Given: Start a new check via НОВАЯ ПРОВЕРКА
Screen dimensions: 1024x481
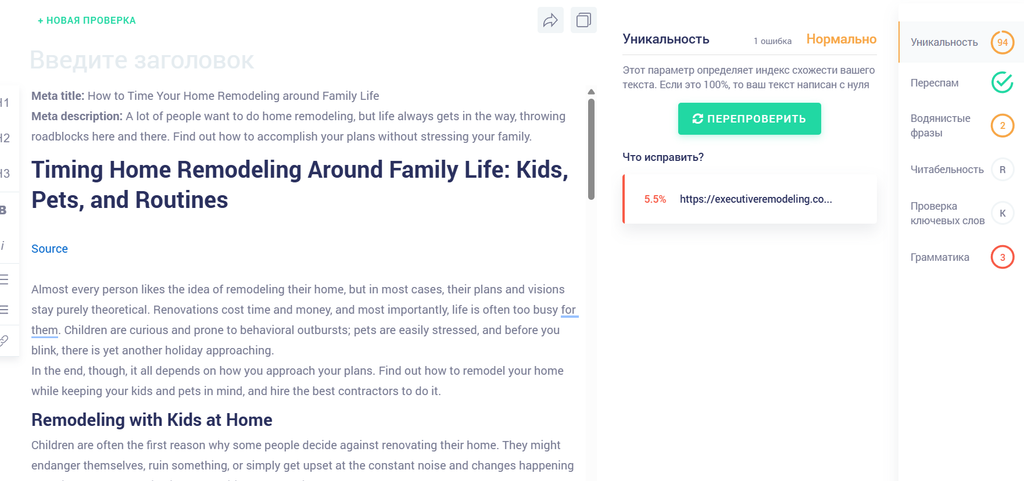Looking at the screenshot, I should pyautogui.click(x=87, y=21).
